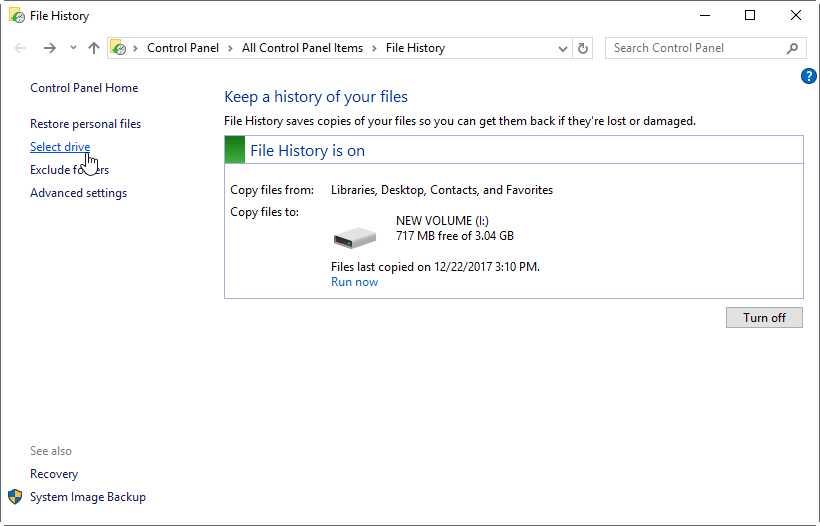Expand the address bar history dropdown
The width and height of the screenshot is (820, 526).
coord(562,48)
